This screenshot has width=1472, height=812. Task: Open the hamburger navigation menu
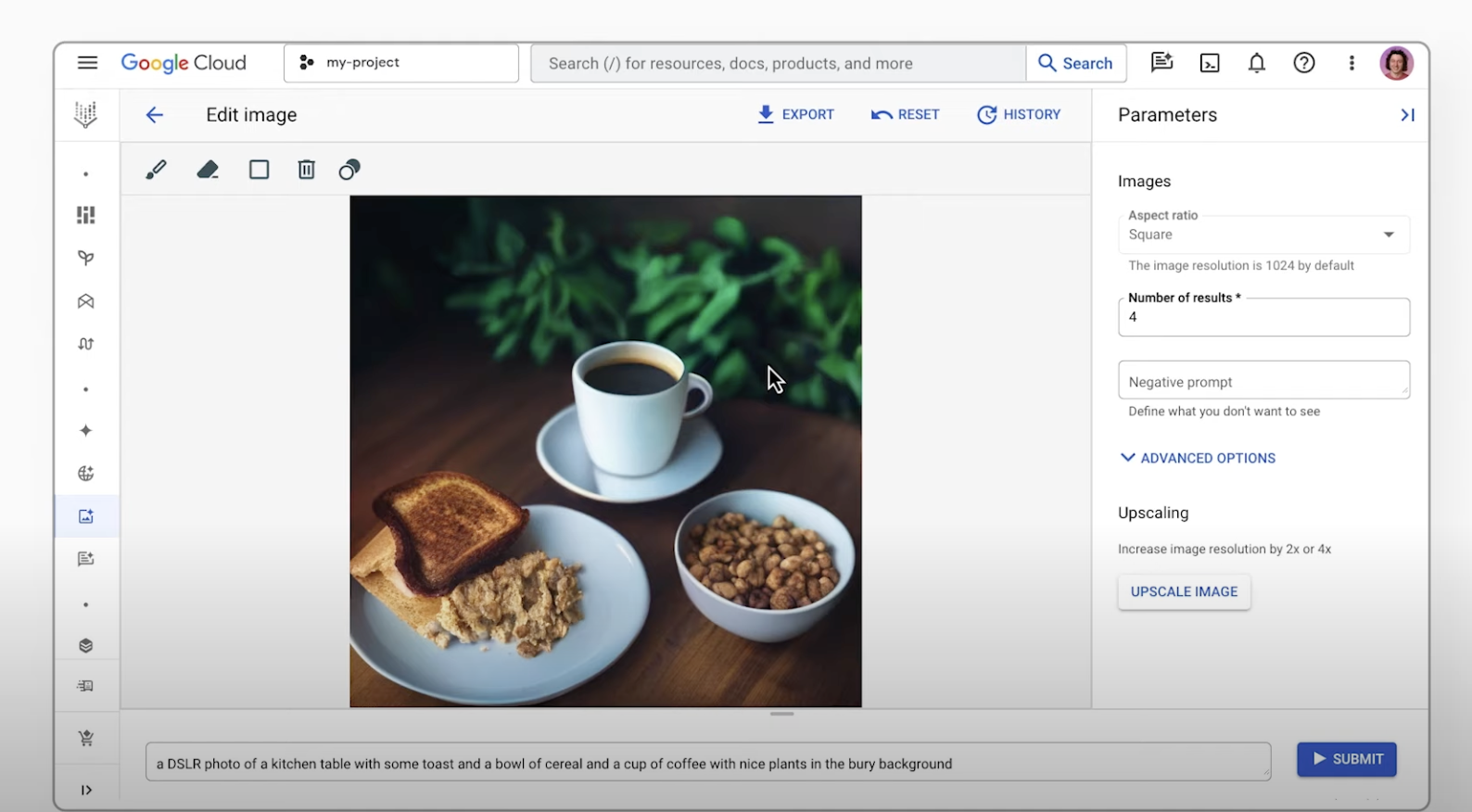(x=87, y=63)
